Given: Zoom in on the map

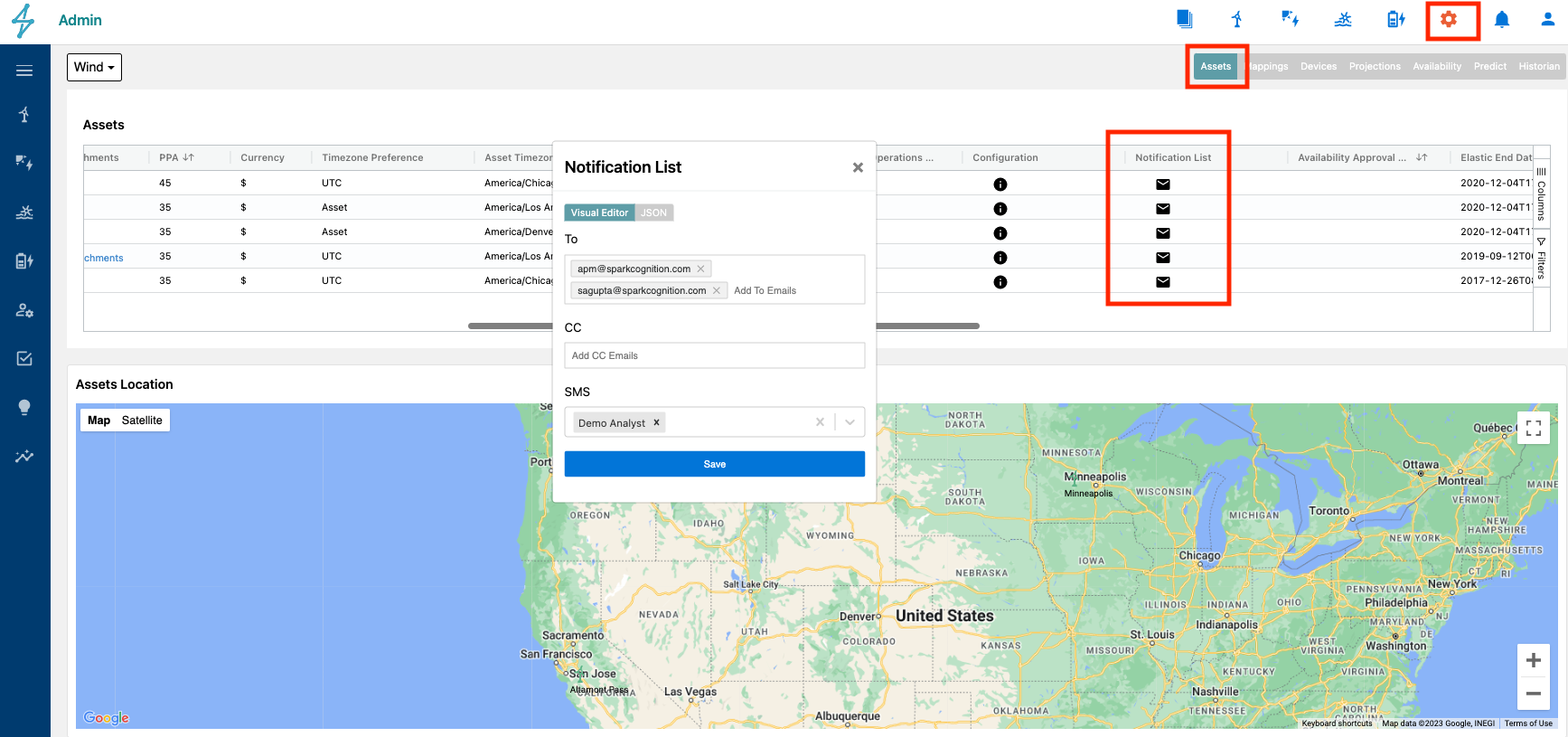Looking at the screenshot, I should point(1534,660).
